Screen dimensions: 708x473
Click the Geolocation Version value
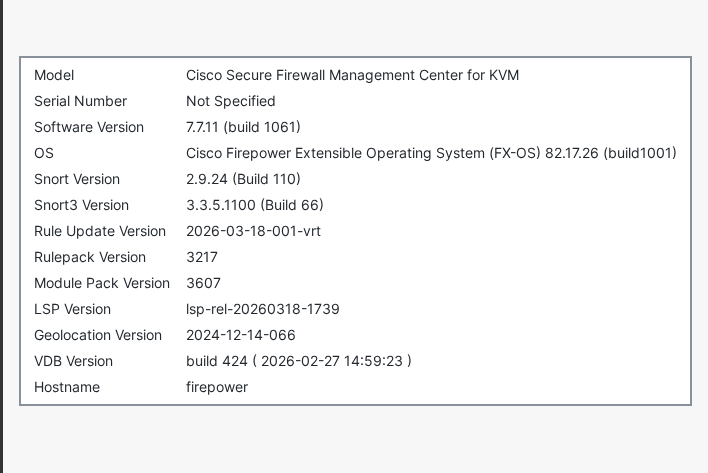(240, 335)
